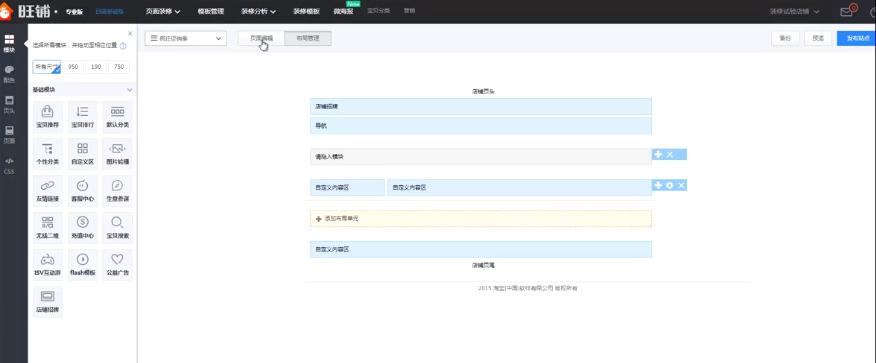The height and width of the screenshot is (363, 876).
Task: Select the 图片轮播 module icon
Action: (x=118, y=153)
